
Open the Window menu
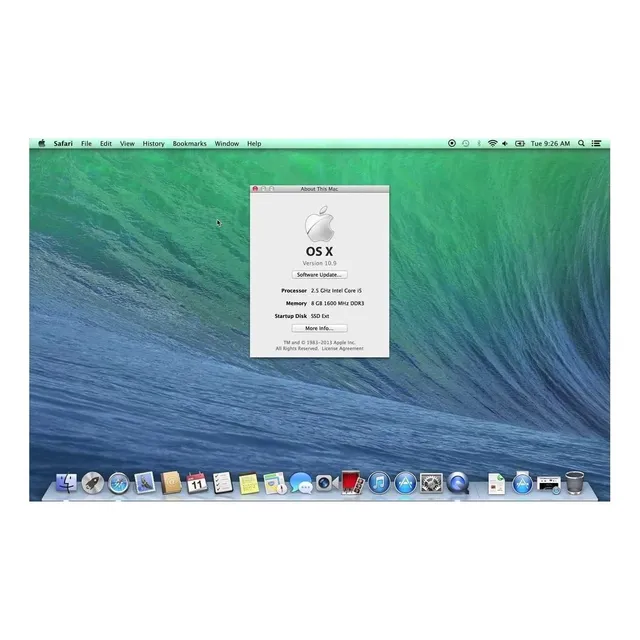pos(227,143)
